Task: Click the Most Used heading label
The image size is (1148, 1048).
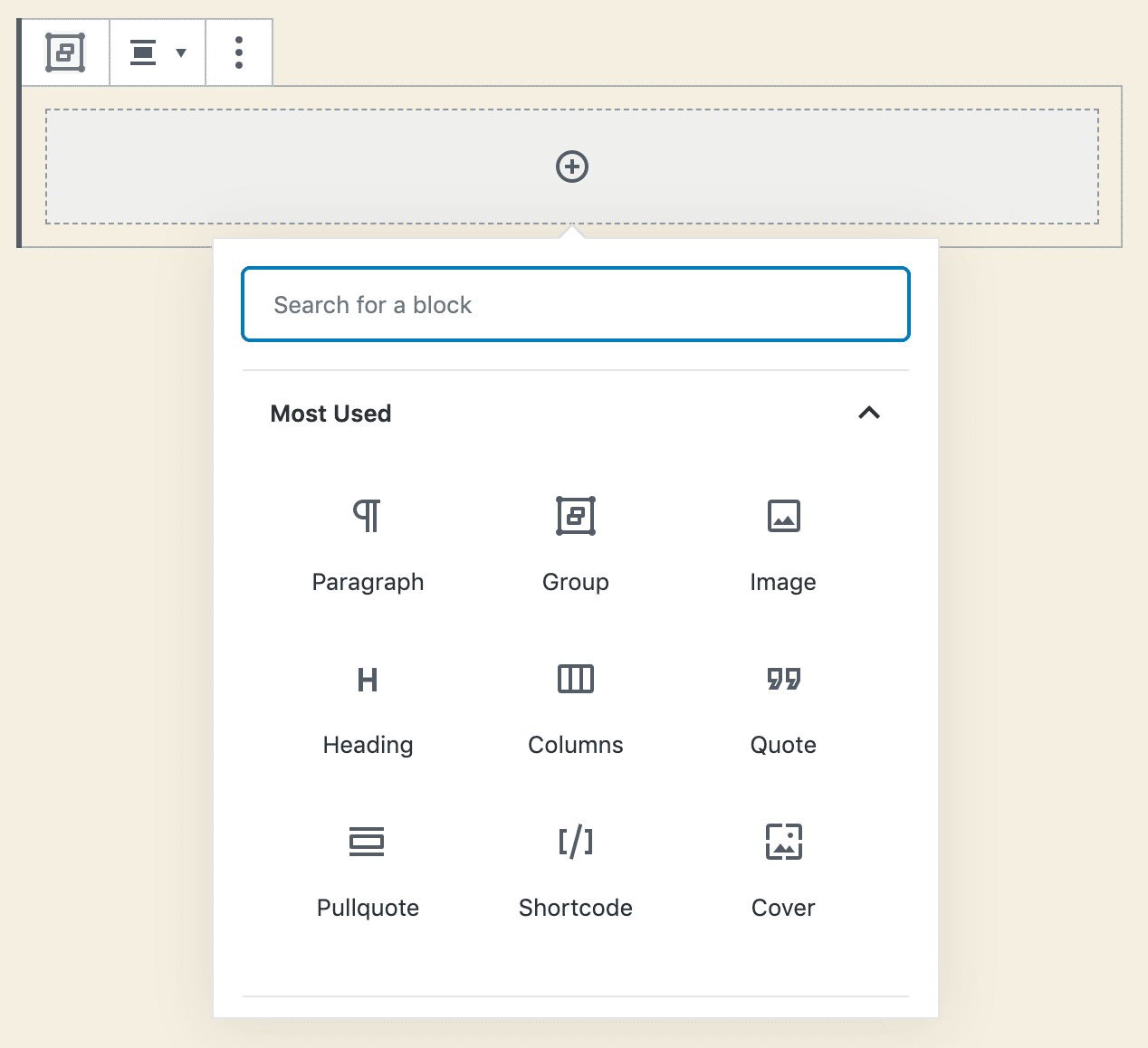Action: click(x=330, y=413)
